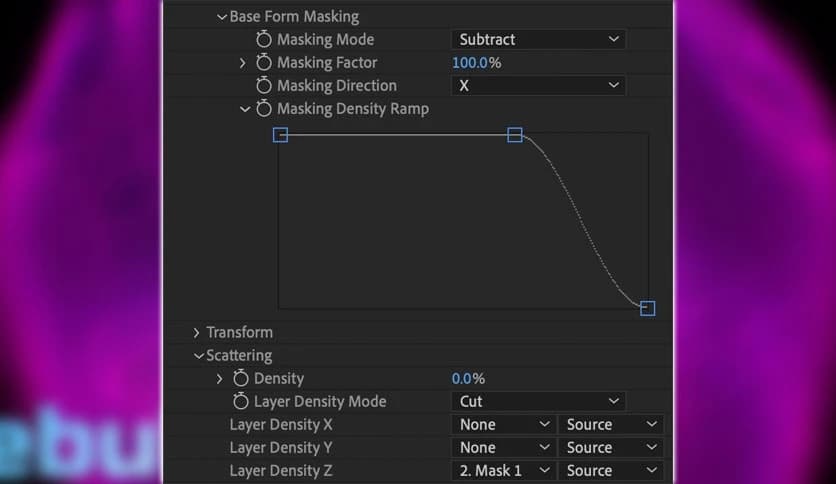This screenshot has height=484, width=836.
Task: Toggle Masking Mode stopwatch icon
Action: point(263,39)
